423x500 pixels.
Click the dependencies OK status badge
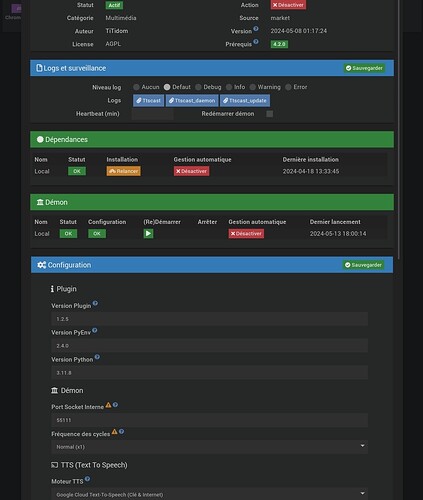(x=77, y=171)
